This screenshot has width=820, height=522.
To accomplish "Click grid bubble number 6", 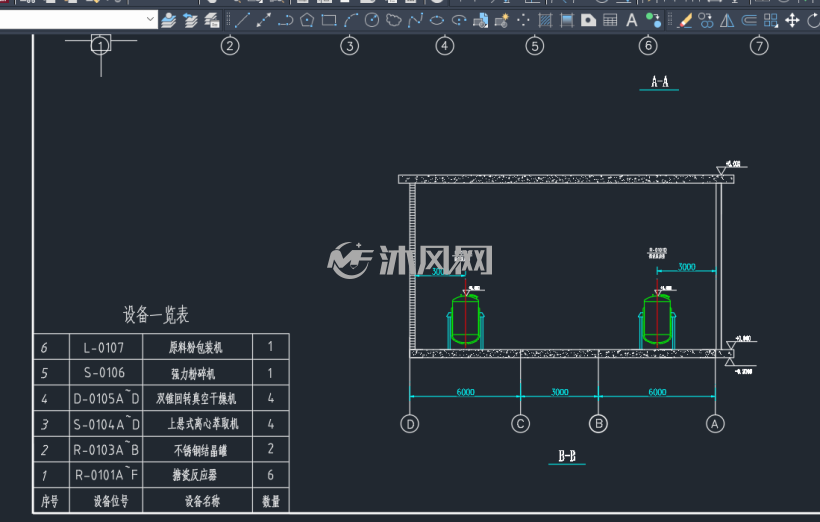I will (648, 46).
